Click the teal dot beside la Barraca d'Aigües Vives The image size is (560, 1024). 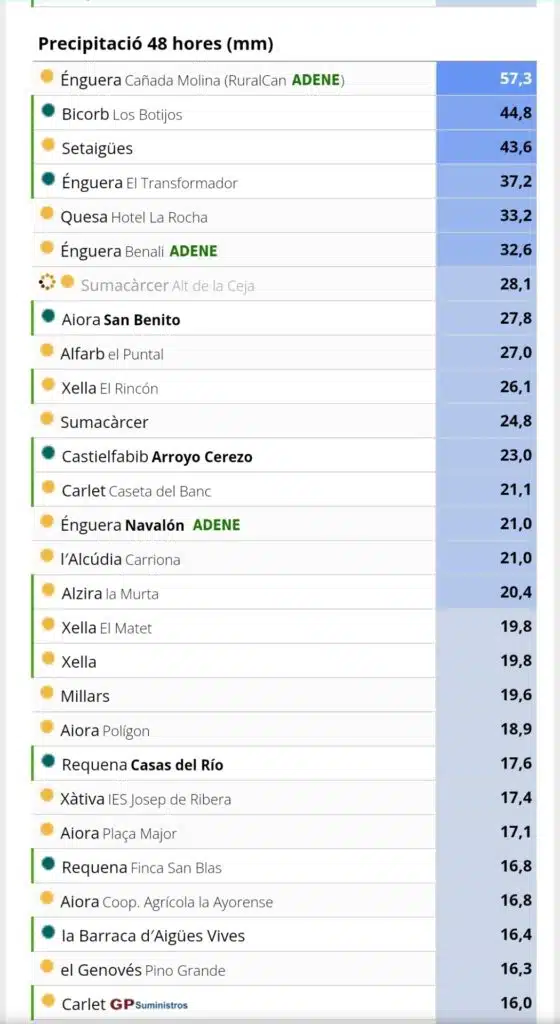(48, 932)
